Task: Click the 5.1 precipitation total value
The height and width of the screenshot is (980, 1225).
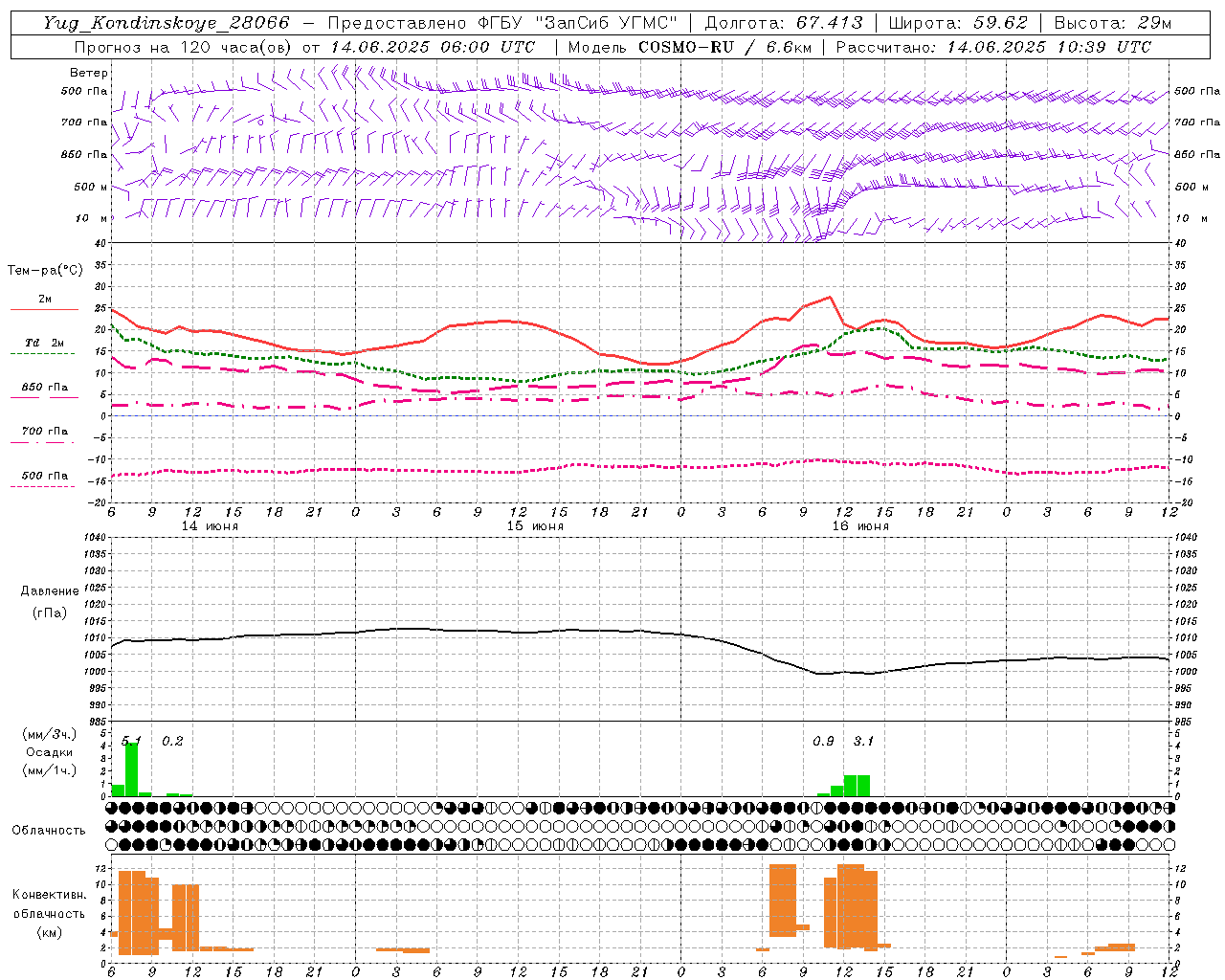Action: pos(131,741)
